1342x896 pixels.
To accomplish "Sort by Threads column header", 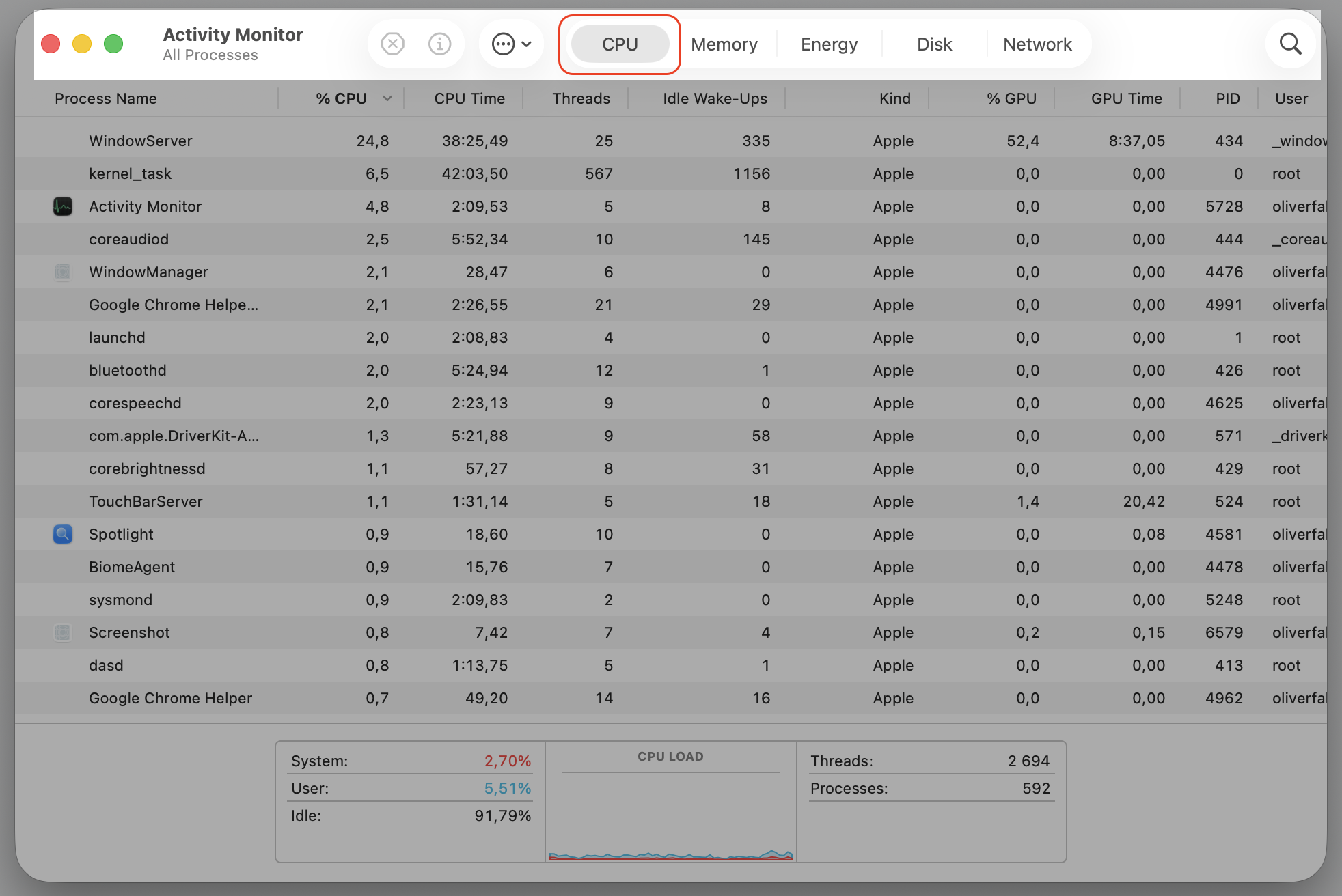I will coord(581,98).
